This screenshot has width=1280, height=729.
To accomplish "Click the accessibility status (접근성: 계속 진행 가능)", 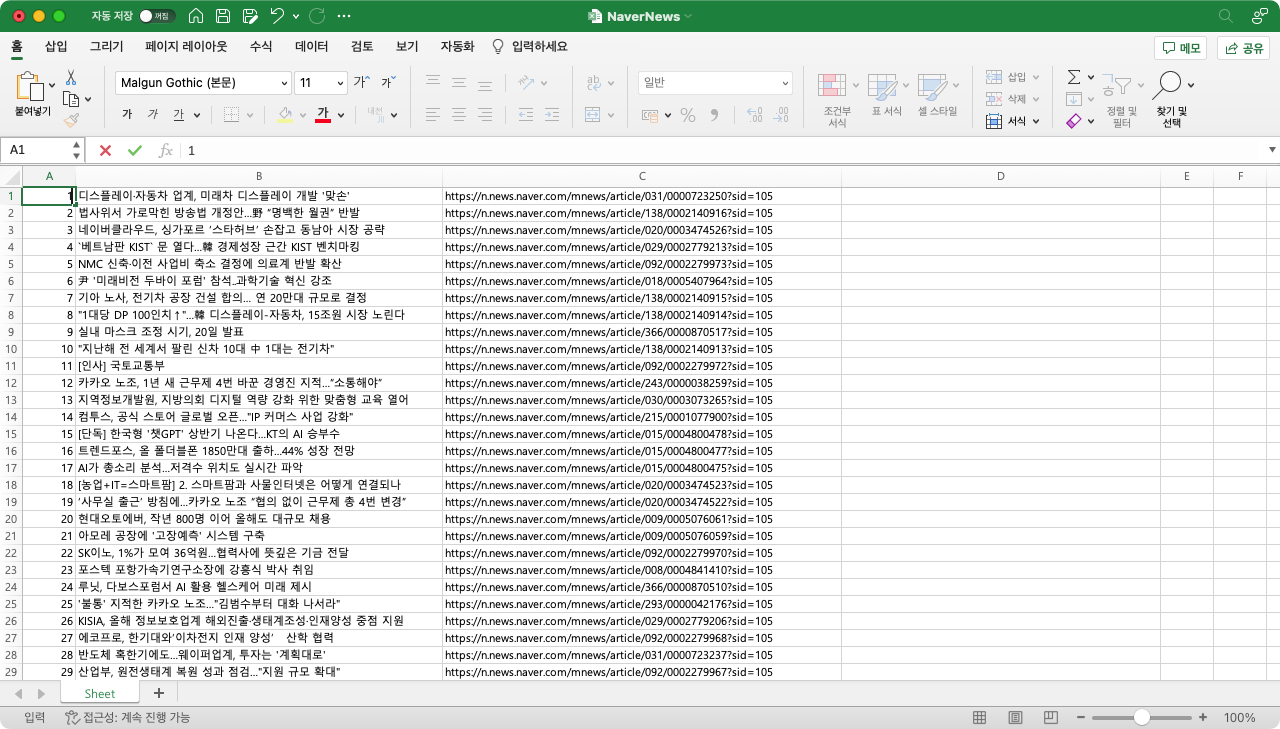I will click(x=127, y=717).
